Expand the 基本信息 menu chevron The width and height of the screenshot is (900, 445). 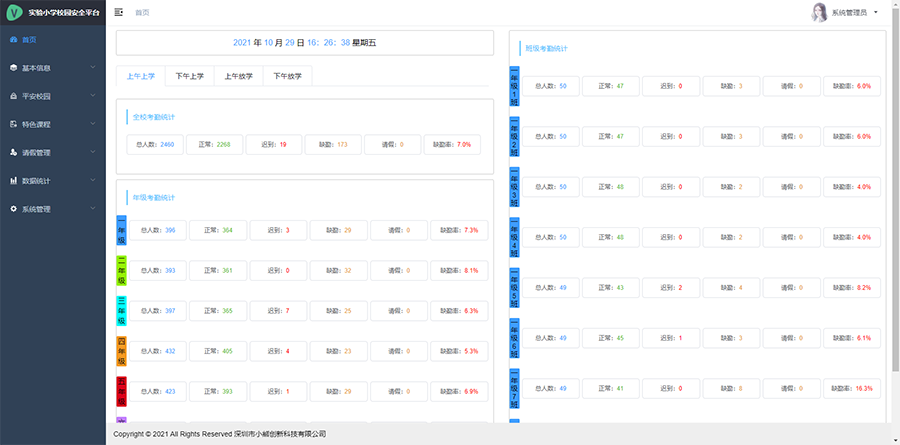tap(92, 68)
